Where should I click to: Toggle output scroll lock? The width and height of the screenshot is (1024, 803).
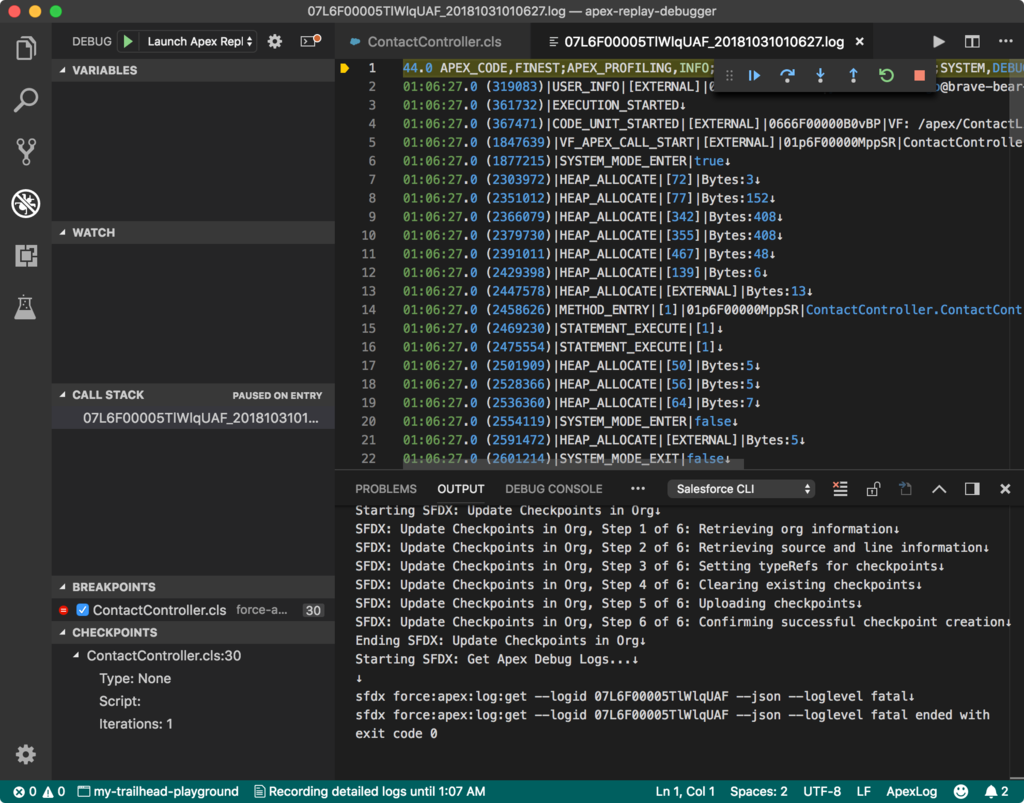[873, 489]
